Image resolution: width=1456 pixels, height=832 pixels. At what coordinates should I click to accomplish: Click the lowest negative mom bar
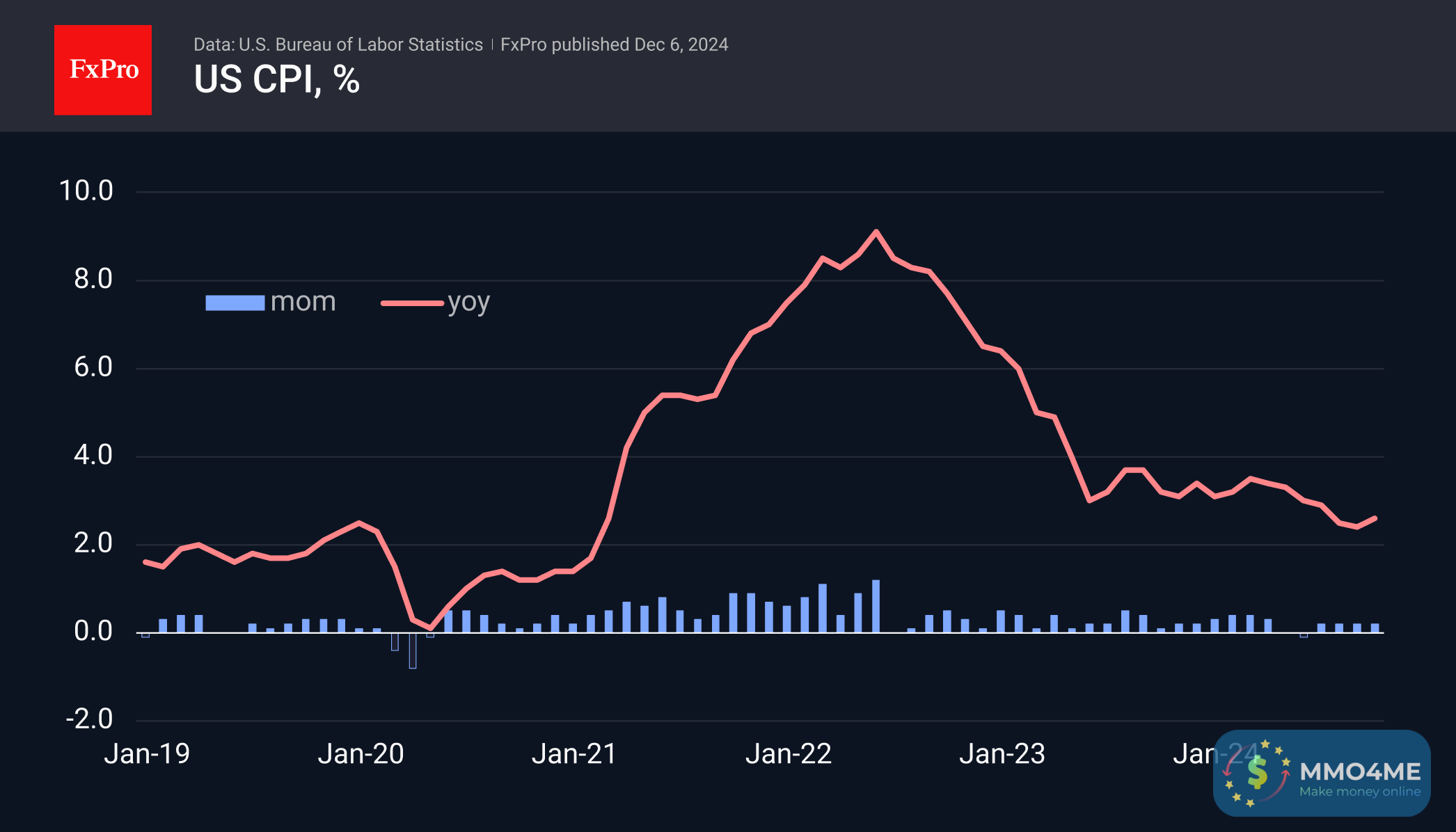coord(413,651)
